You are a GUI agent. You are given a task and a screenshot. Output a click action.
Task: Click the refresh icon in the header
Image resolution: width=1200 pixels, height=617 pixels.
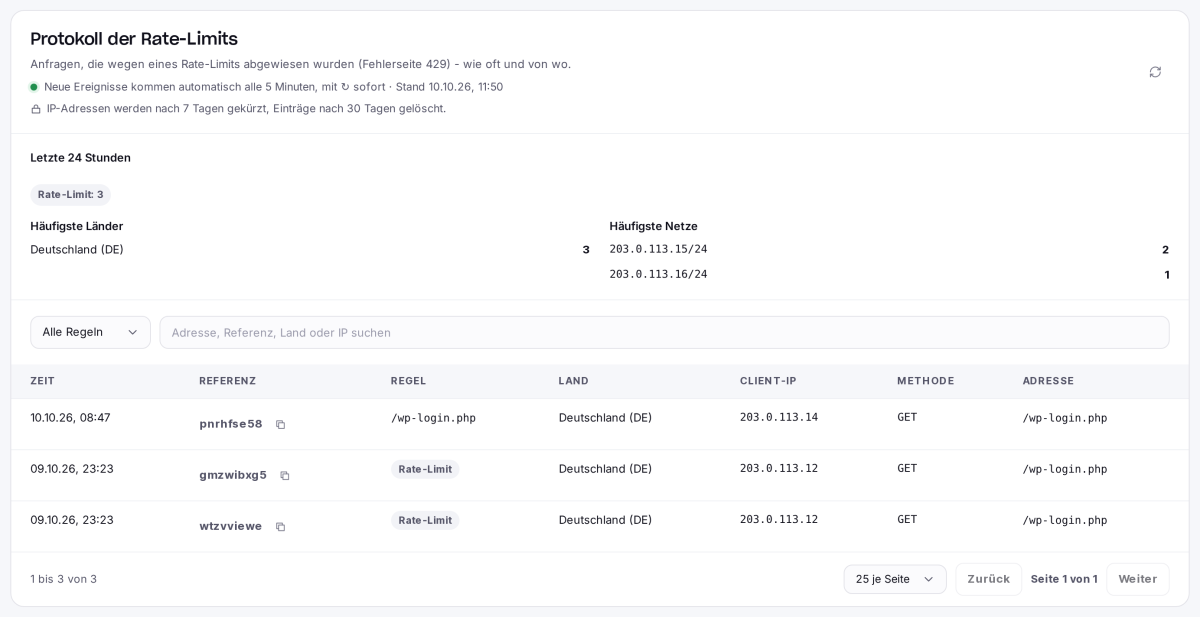1155,72
